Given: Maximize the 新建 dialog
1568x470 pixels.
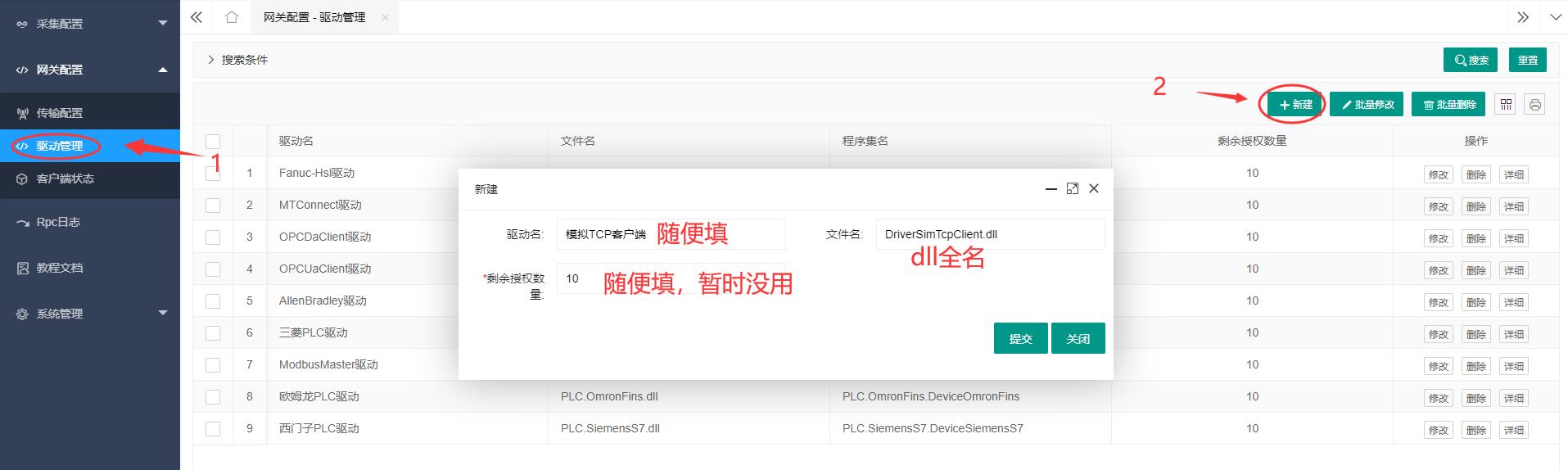Looking at the screenshot, I should tap(1073, 188).
